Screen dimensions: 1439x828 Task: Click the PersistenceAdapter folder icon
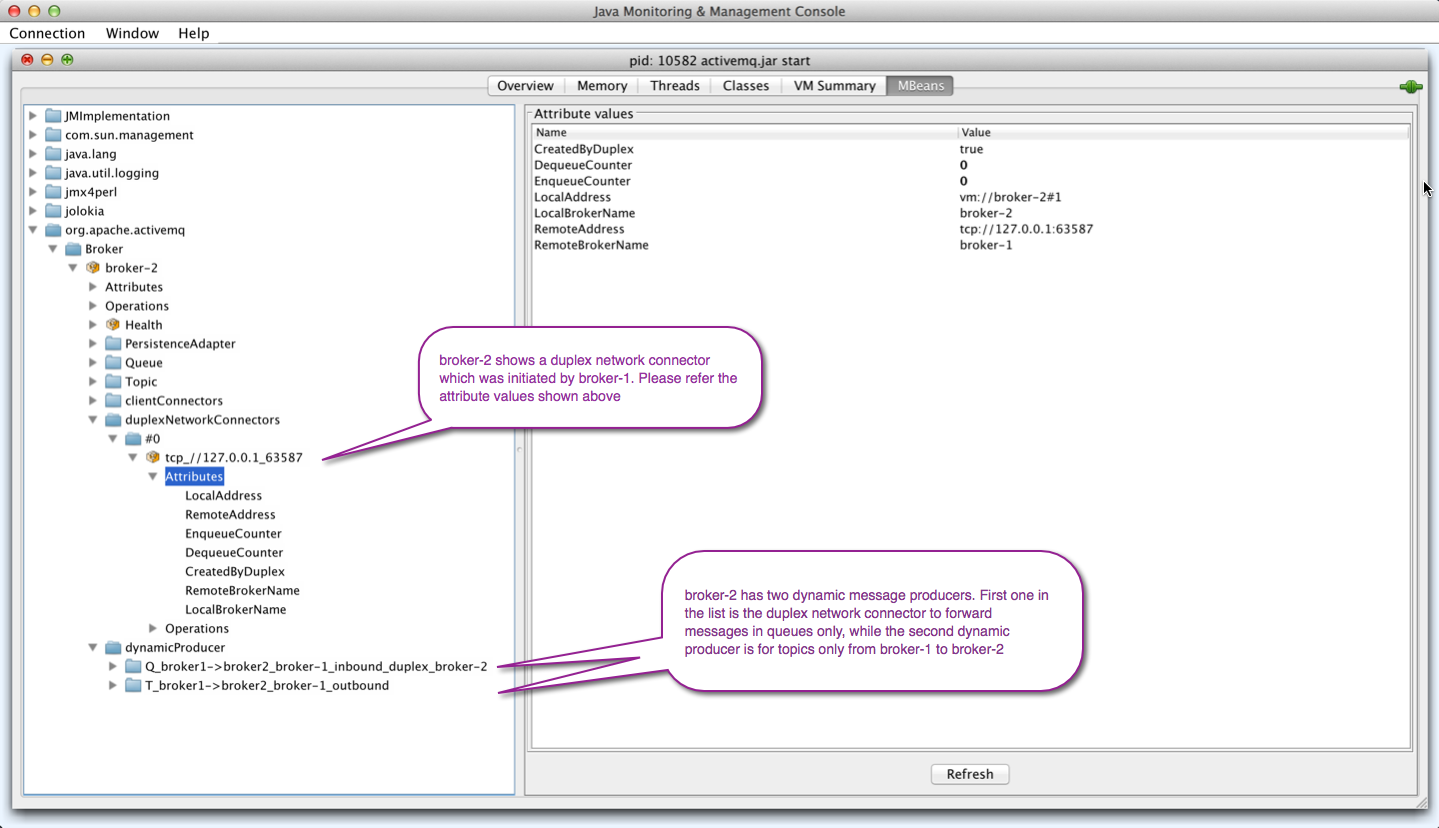(x=113, y=344)
